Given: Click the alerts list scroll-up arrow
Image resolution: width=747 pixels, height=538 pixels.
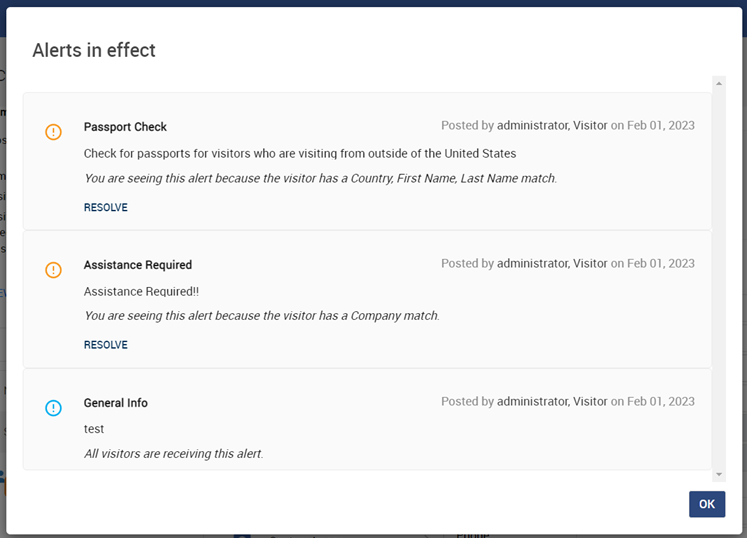Looking at the screenshot, I should [719, 82].
